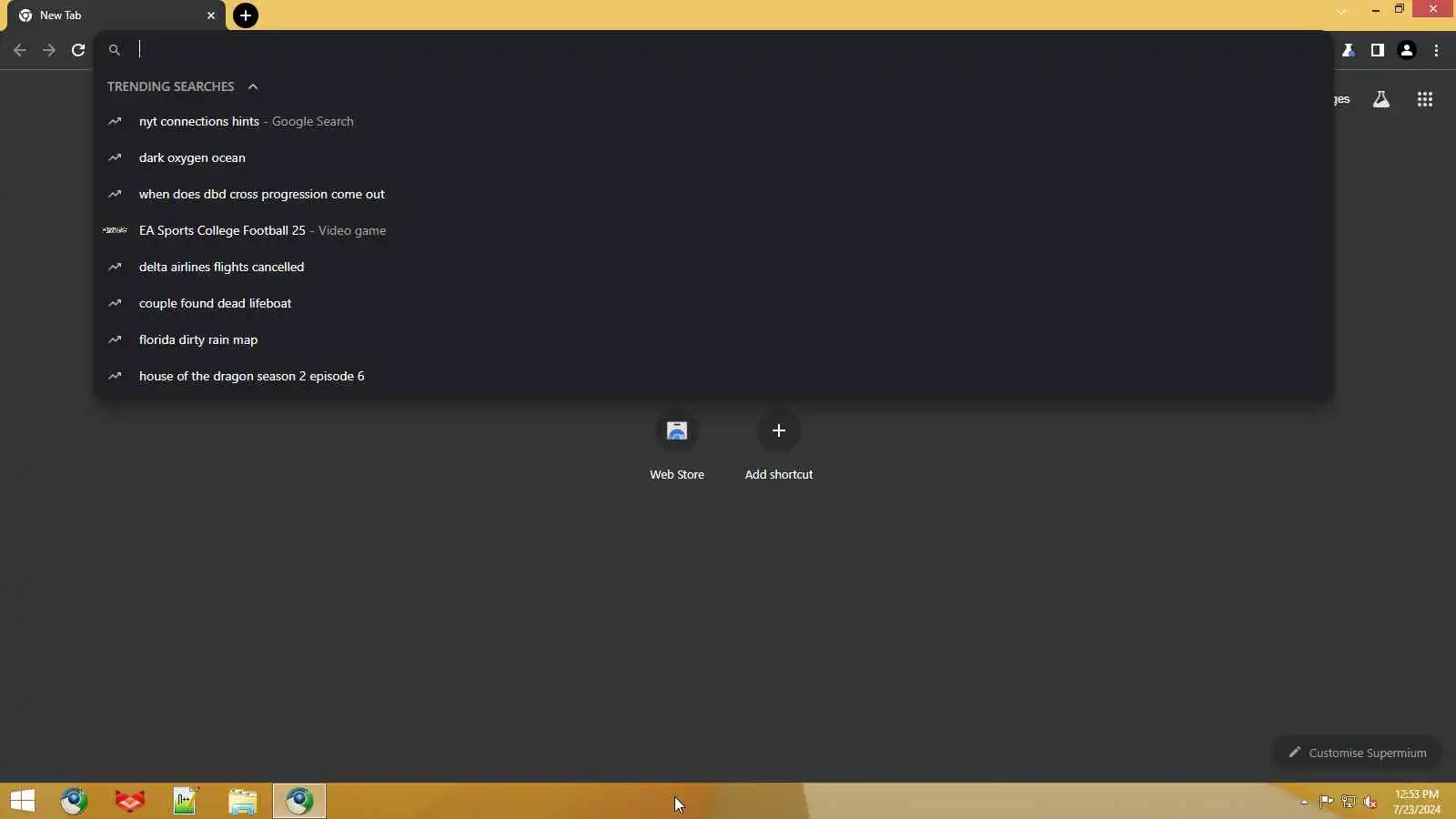Choose 'florida dirty rain map' suggestion

713,339
